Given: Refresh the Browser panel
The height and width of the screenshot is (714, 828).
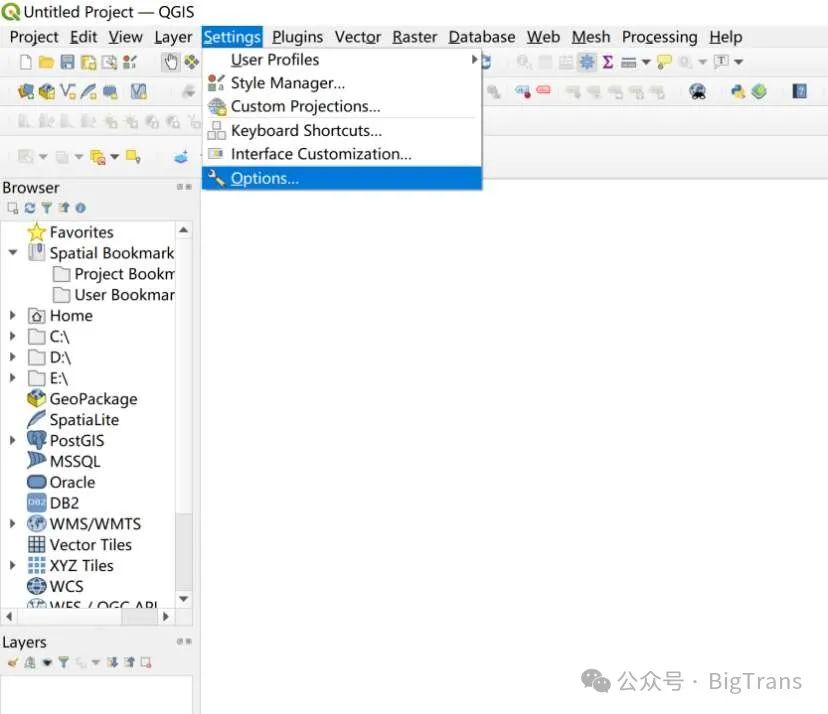Looking at the screenshot, I should [30, 208].
